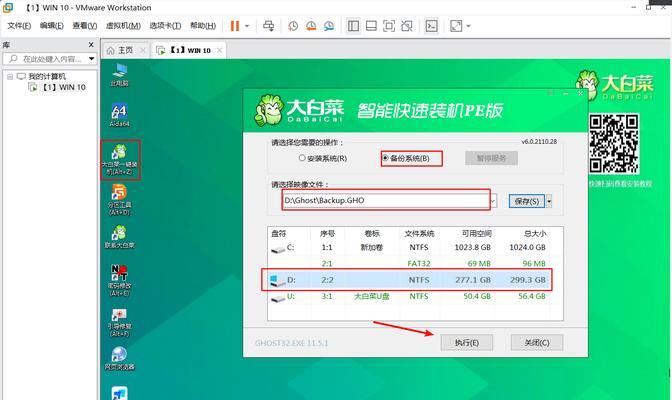The height and width of the screenshot is (400, 672).
Task: Click the 文件系统 column header
Action: click(x=419, y=234)
